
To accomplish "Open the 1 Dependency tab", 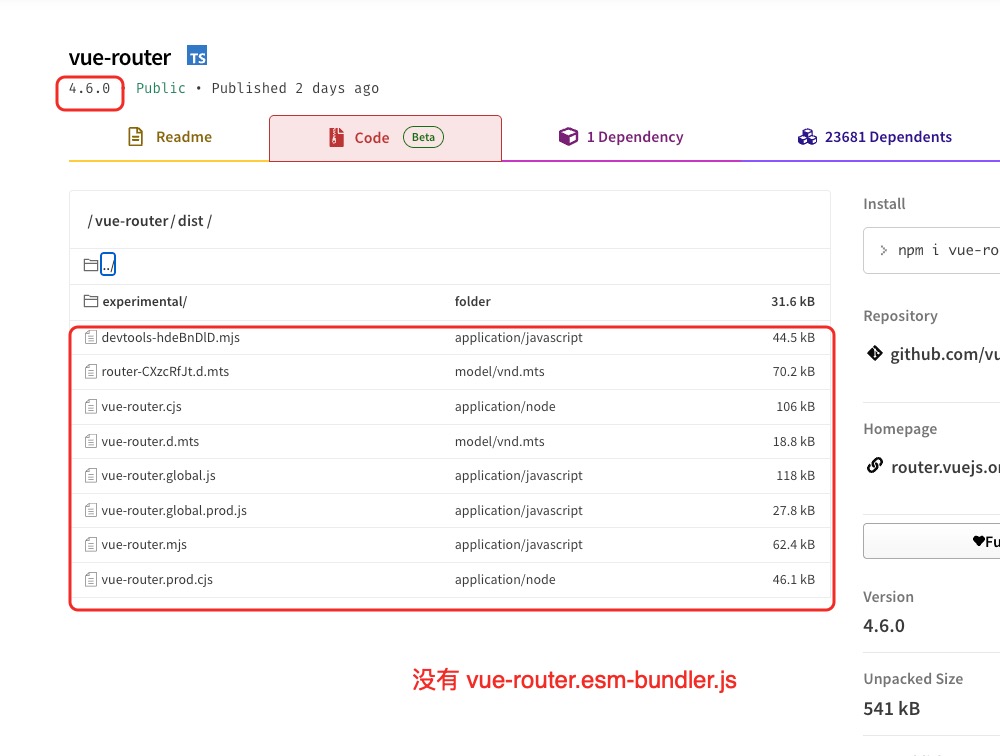I will click(634, 137).
